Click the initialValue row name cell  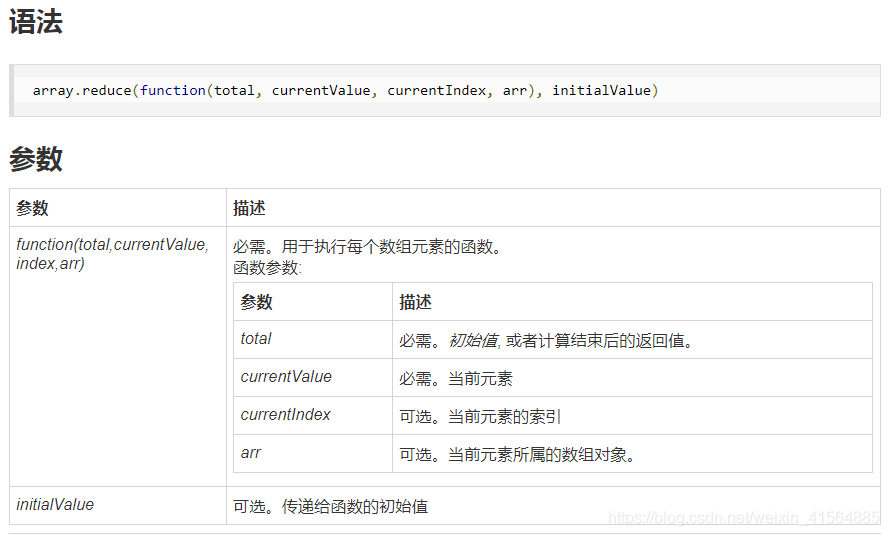coord(118,505)
